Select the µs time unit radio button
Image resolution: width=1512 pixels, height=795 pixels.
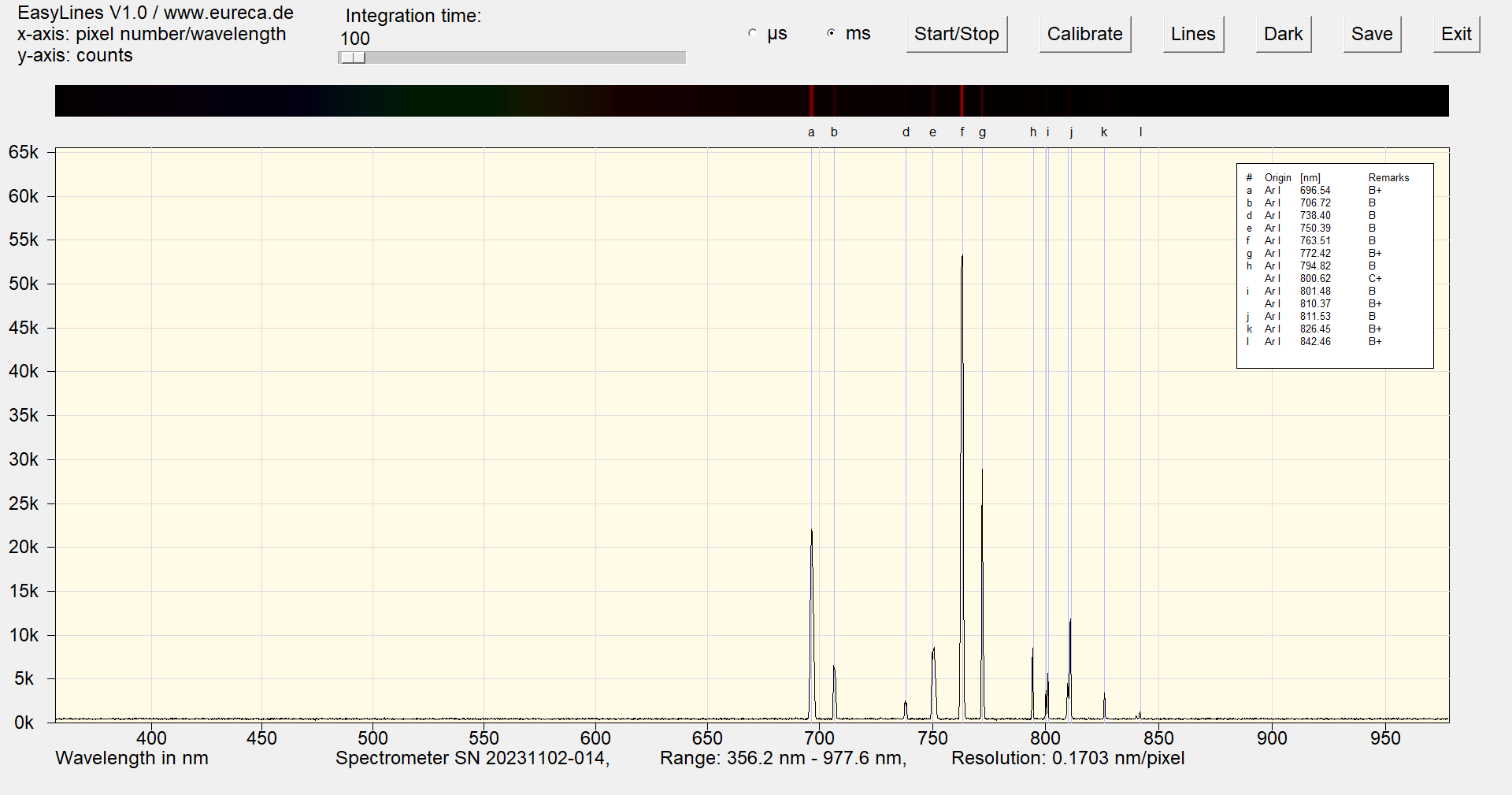coord(753,33)
